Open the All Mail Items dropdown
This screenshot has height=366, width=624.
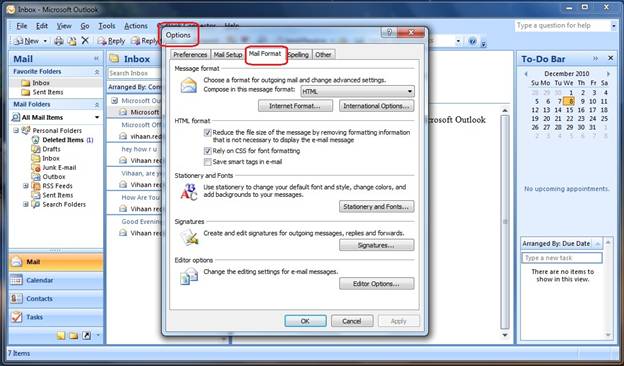tap(97, 117)
